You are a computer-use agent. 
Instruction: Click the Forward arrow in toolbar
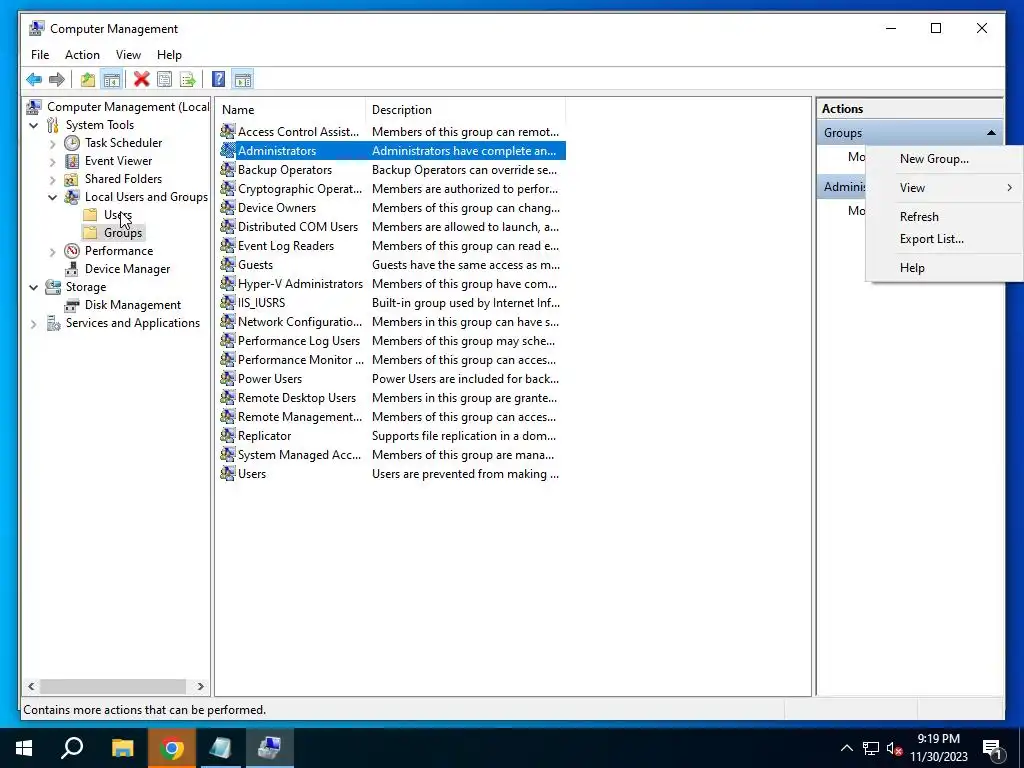point(57,80)
